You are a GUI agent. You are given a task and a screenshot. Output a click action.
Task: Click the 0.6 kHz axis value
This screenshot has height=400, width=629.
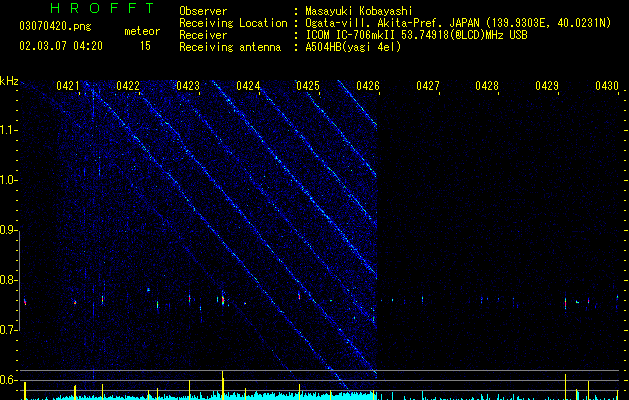click(x=8, y=380)
